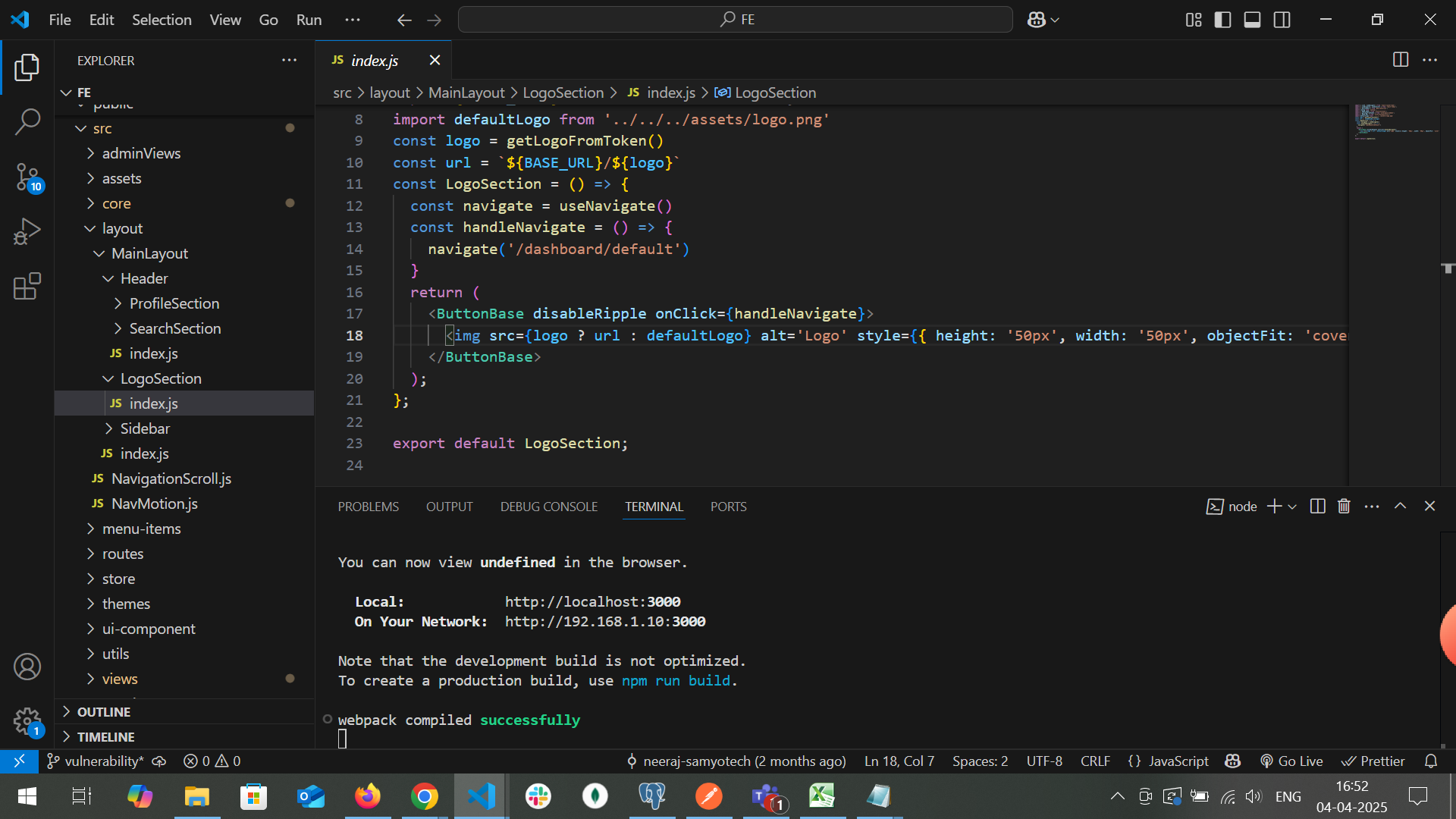Screen dimensions: 1456x819
Task: Click the FE command center search box
Action: [x=735, y=20]
